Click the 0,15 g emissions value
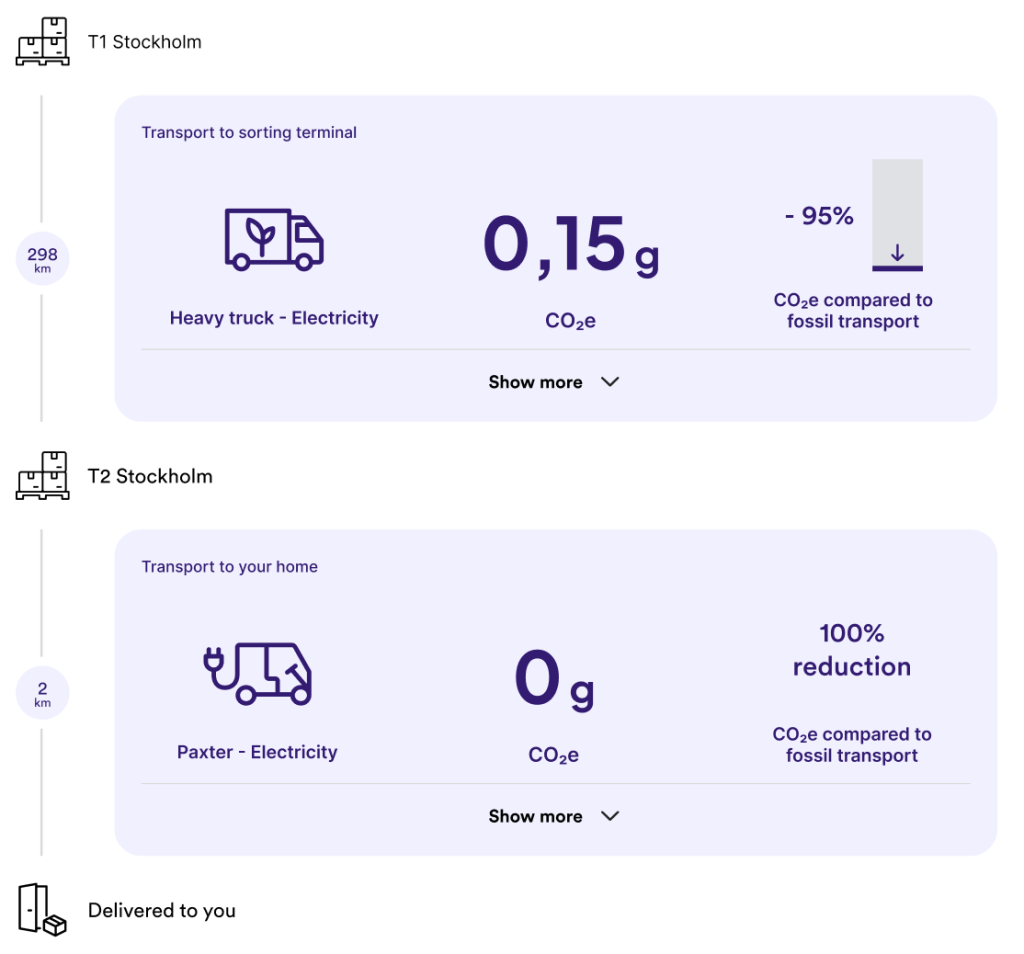 570,247
